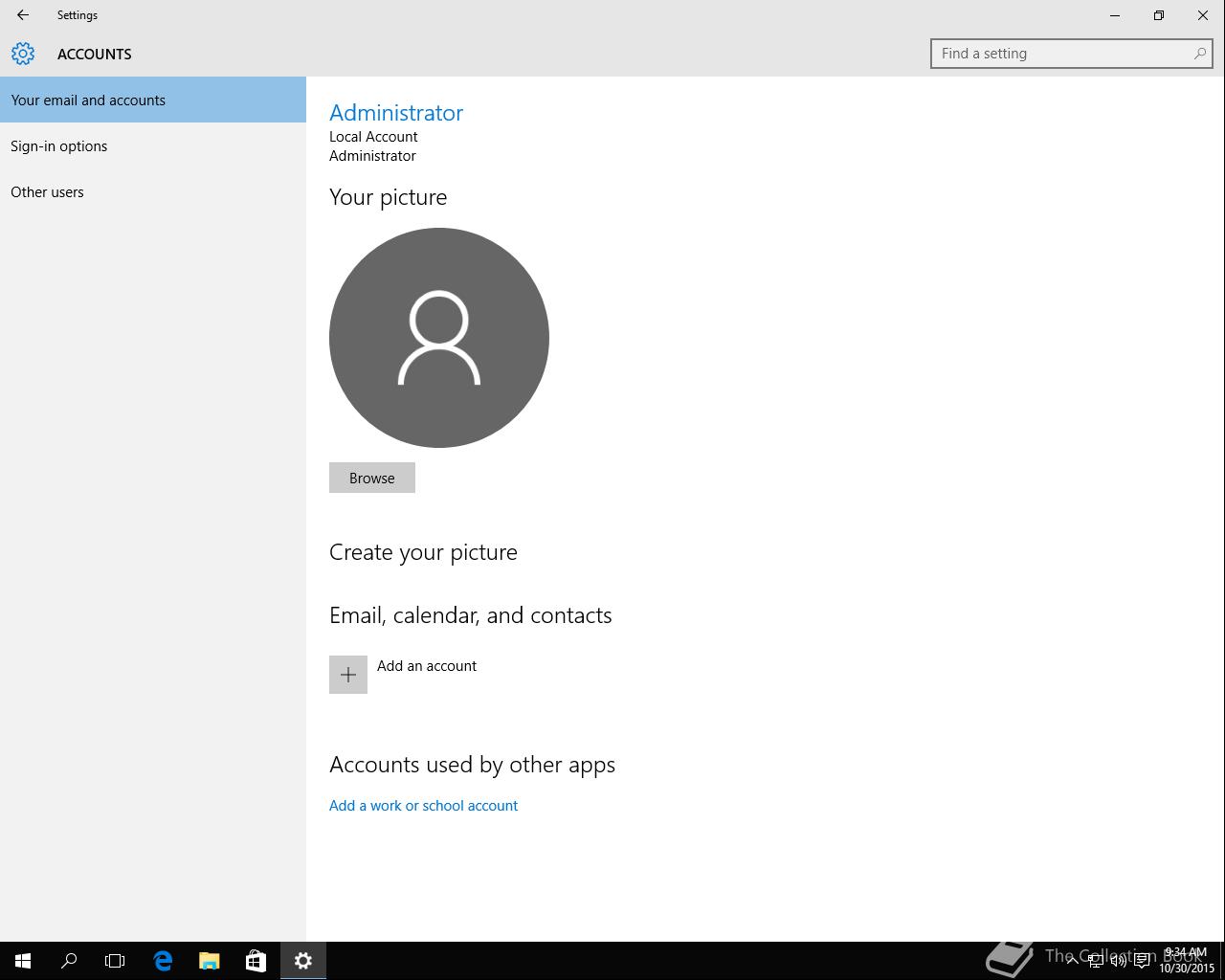Open the Store from the taskbar
Image resolution: width=1225 pixels, height=980 pixels.
(256, 961)
